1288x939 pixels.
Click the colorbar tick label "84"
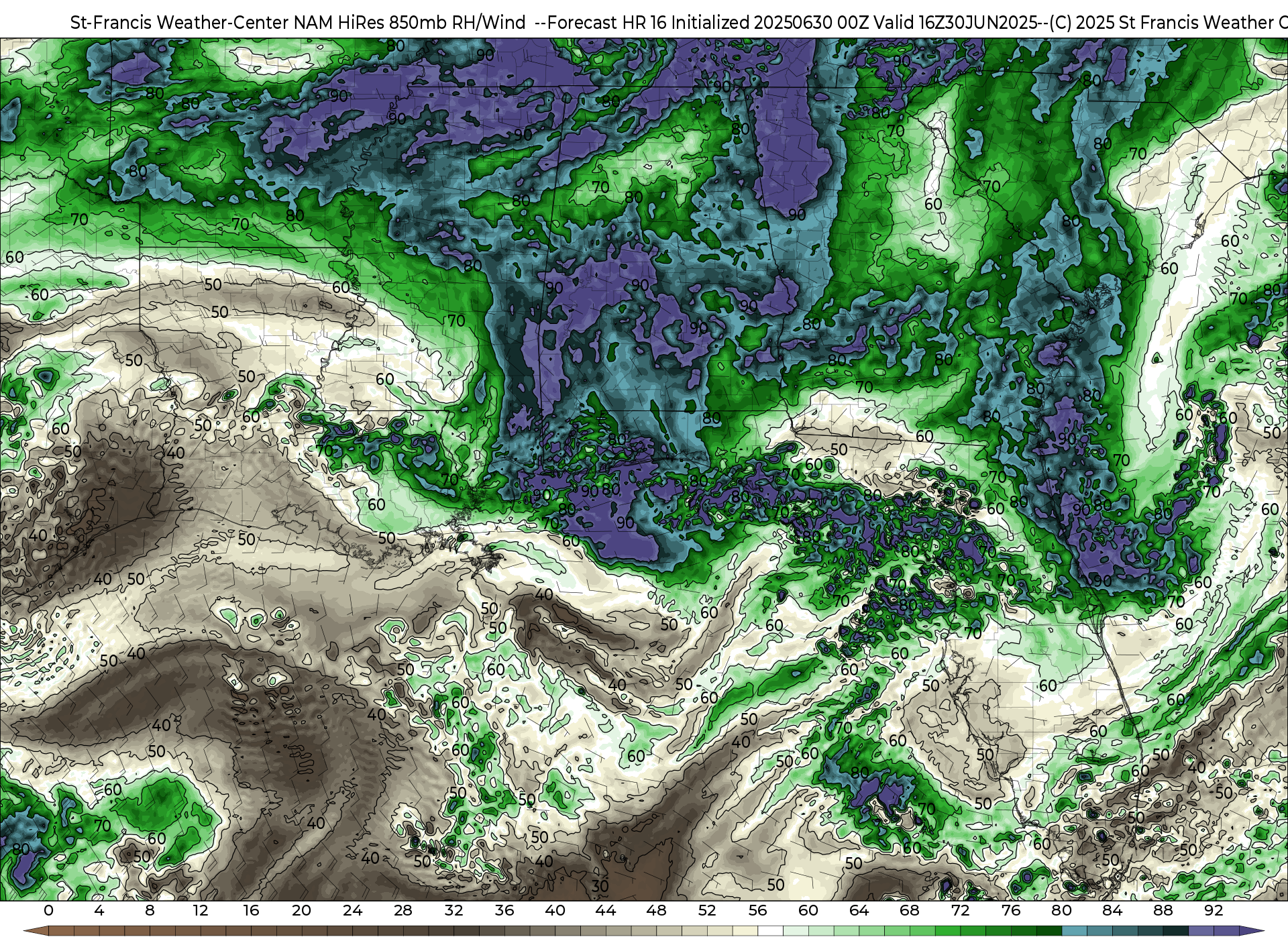pyautogui.click(x=1112, y=910)
